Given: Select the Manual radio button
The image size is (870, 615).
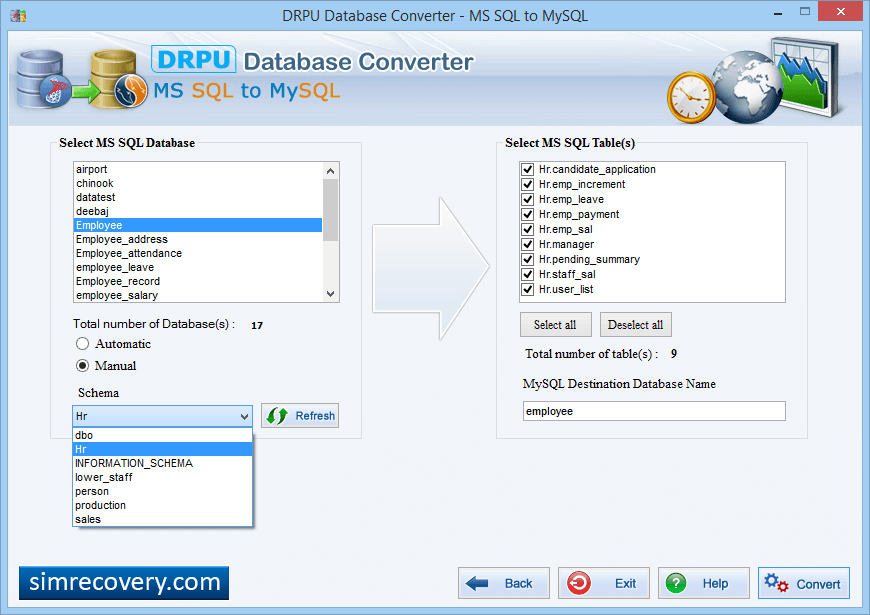Looking at the screenshot, I should 82,365.
